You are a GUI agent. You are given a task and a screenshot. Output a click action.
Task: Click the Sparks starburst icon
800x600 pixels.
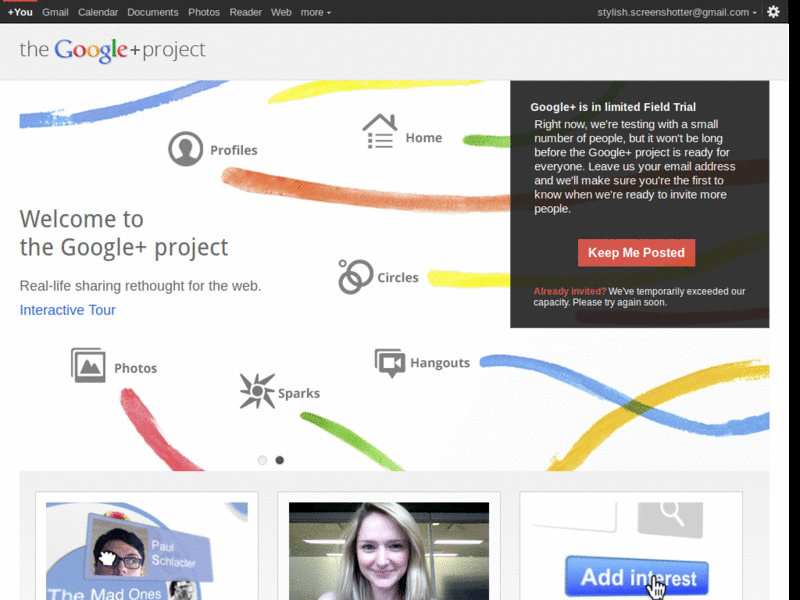[x=257, y=391]
